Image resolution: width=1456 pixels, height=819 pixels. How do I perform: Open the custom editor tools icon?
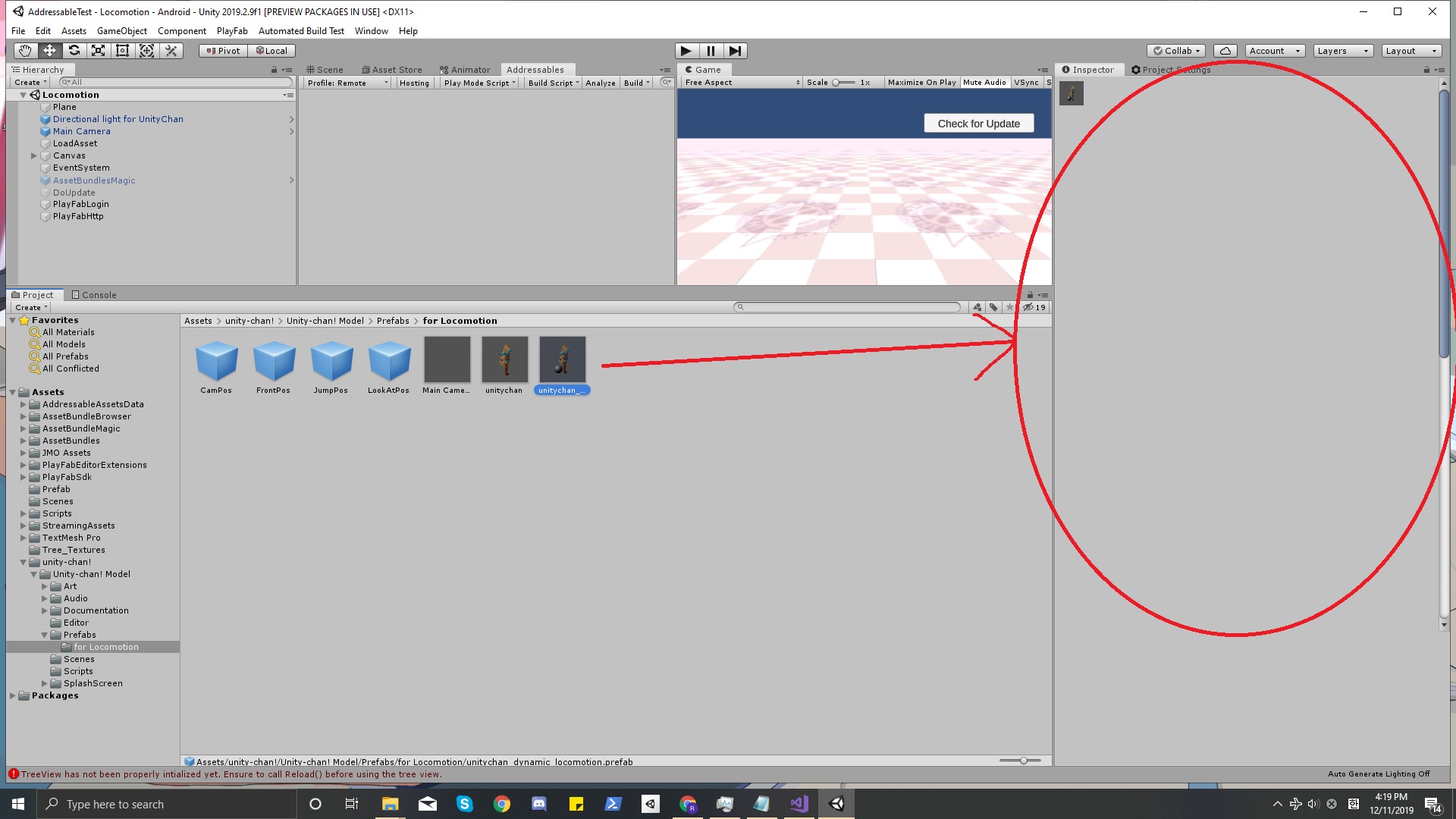[x=171, y=51]
